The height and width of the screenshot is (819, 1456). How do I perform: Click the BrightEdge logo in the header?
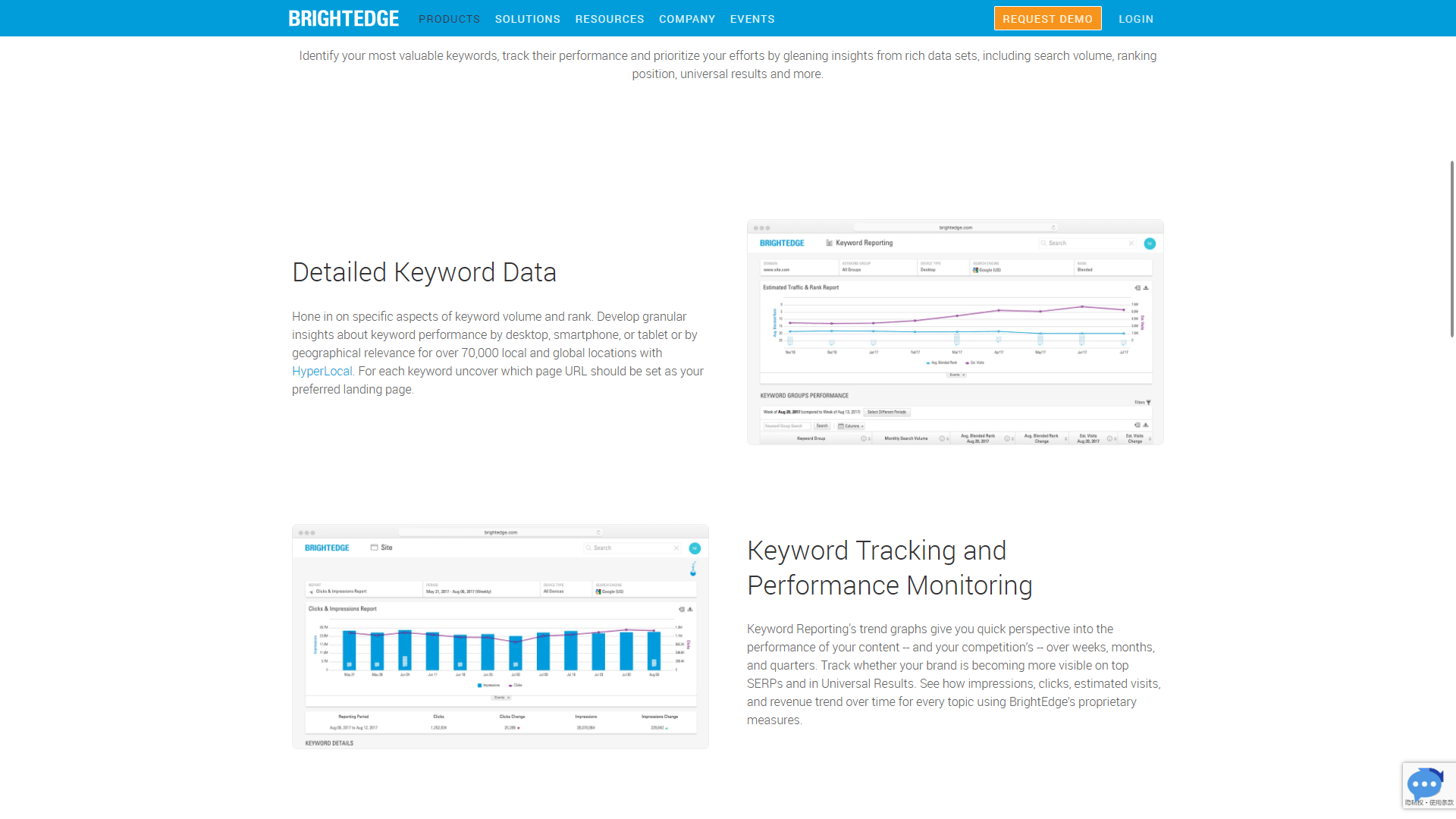[344, 18]
